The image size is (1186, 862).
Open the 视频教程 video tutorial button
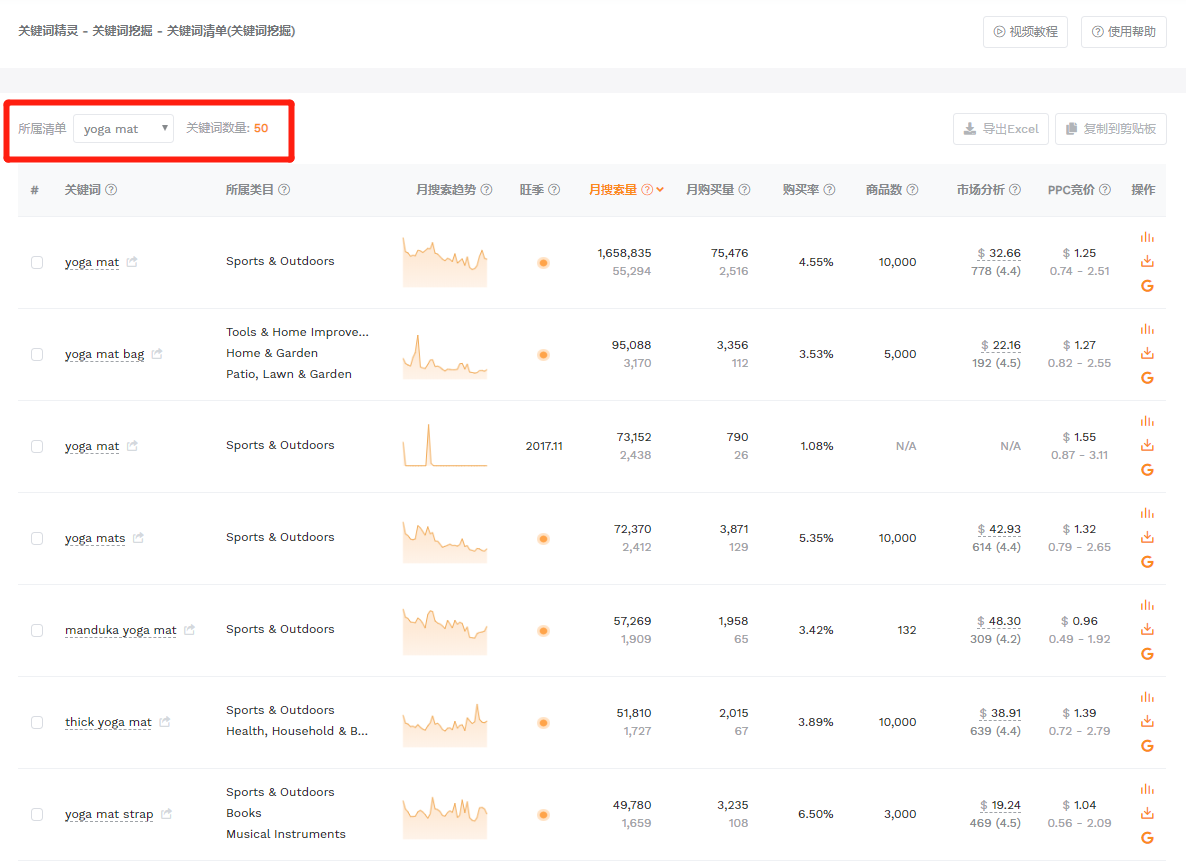pyautogui.click(x=1025, y=32)
